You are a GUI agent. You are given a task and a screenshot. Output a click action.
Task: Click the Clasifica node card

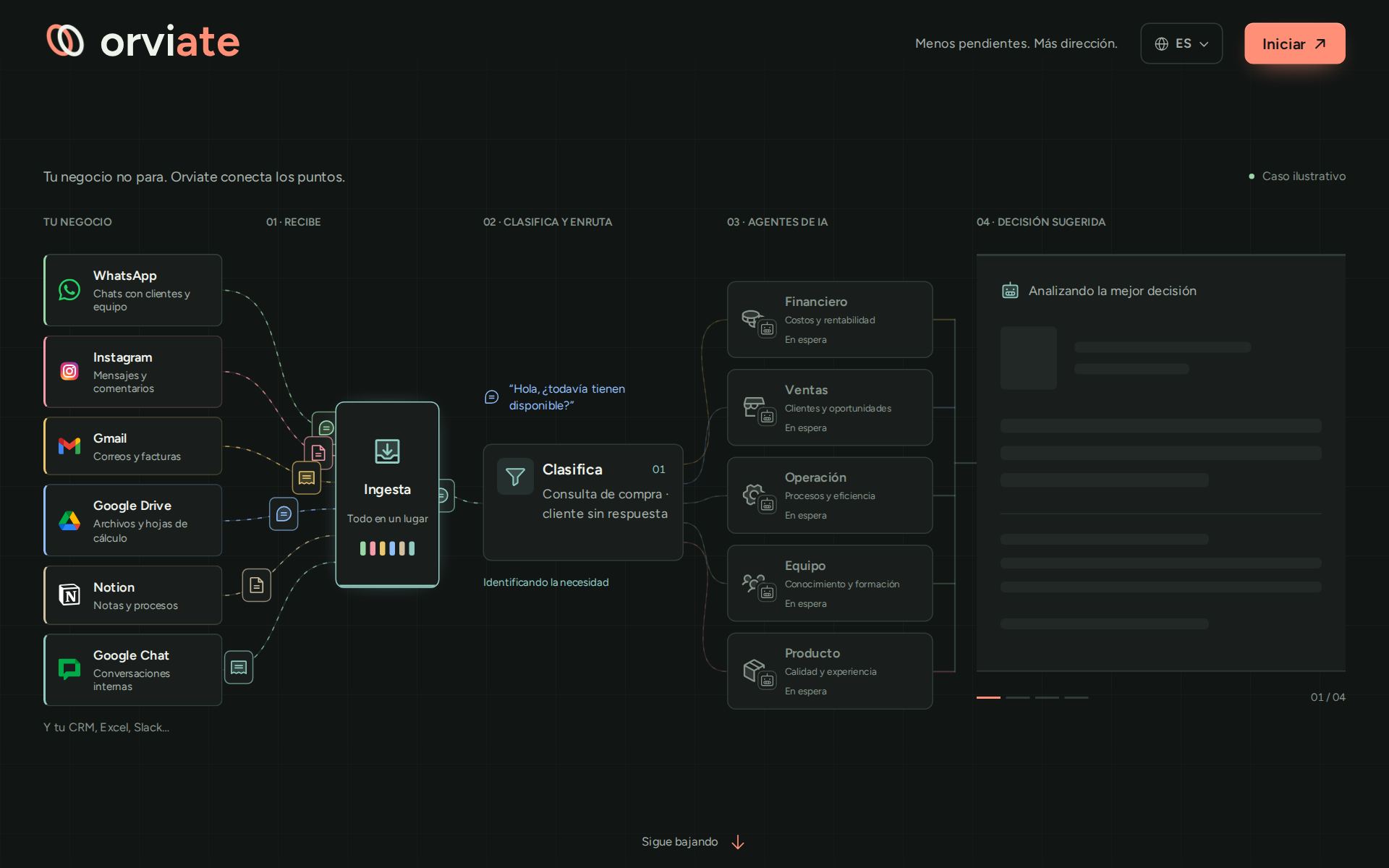coord(583,502)
